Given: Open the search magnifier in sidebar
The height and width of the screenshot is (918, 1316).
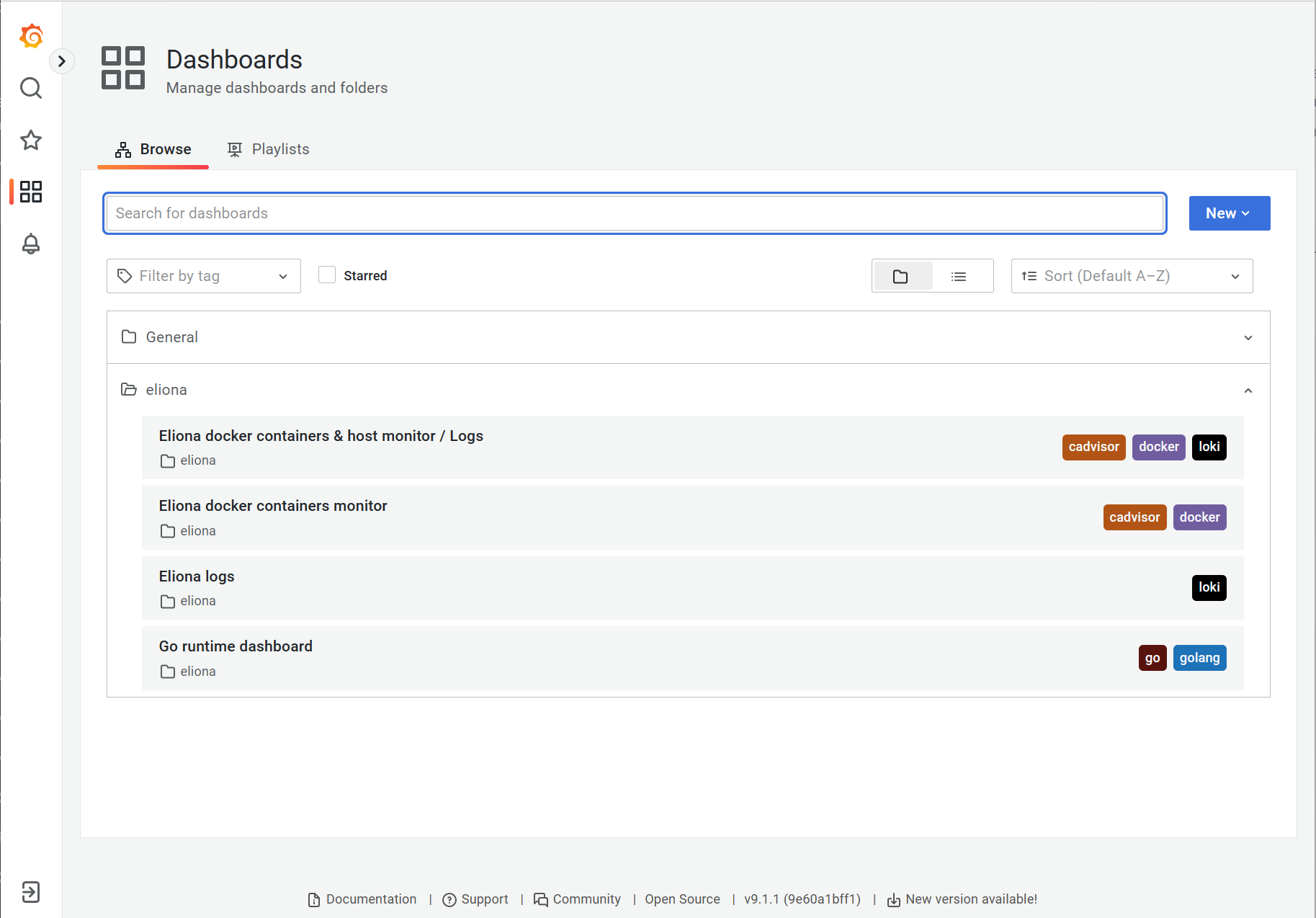Looking at the screenshot, I should 31,88.
